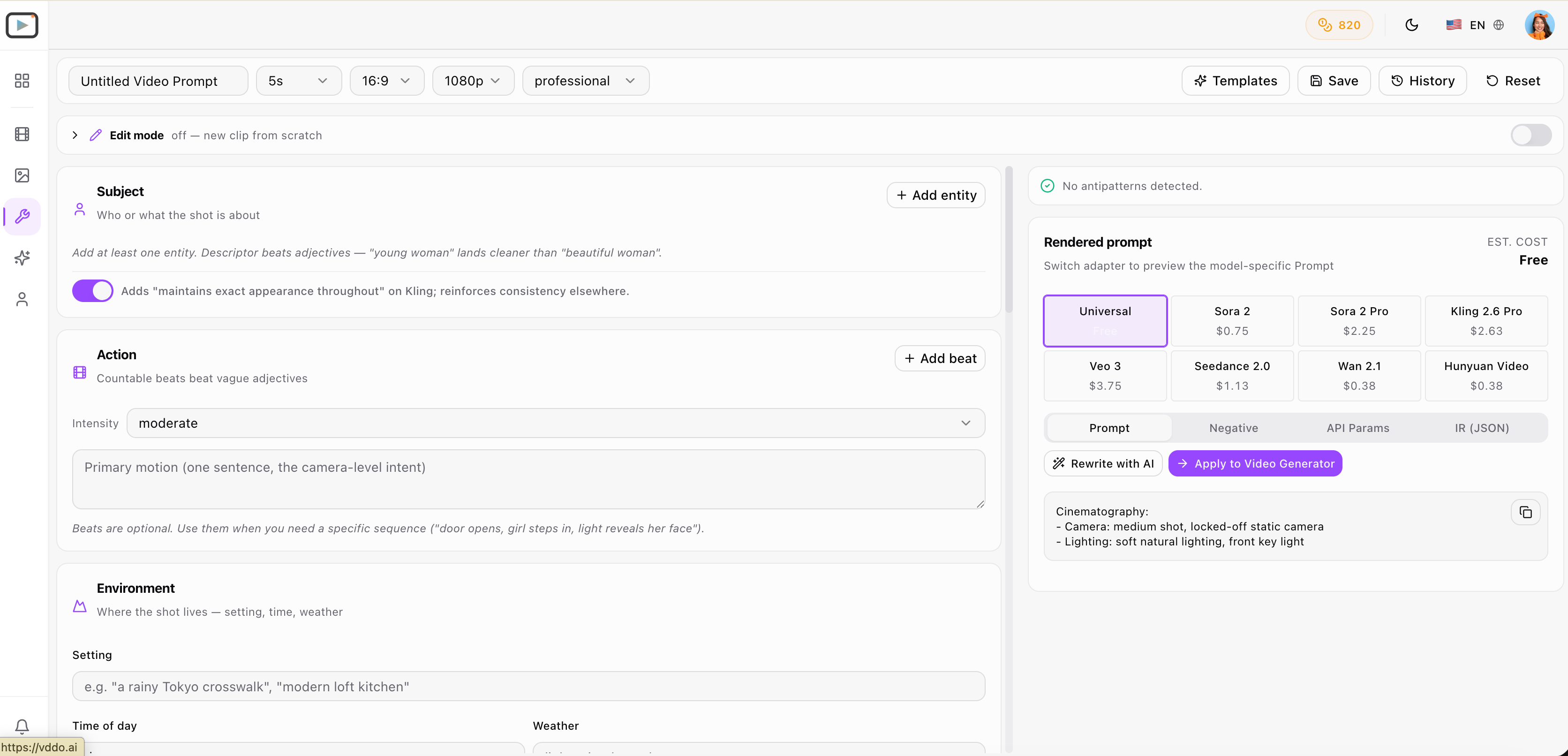The height and width of the screenshot is (756, 1568).
Task: Open the video film strip sidebar icon
Action: click(22, 134)
